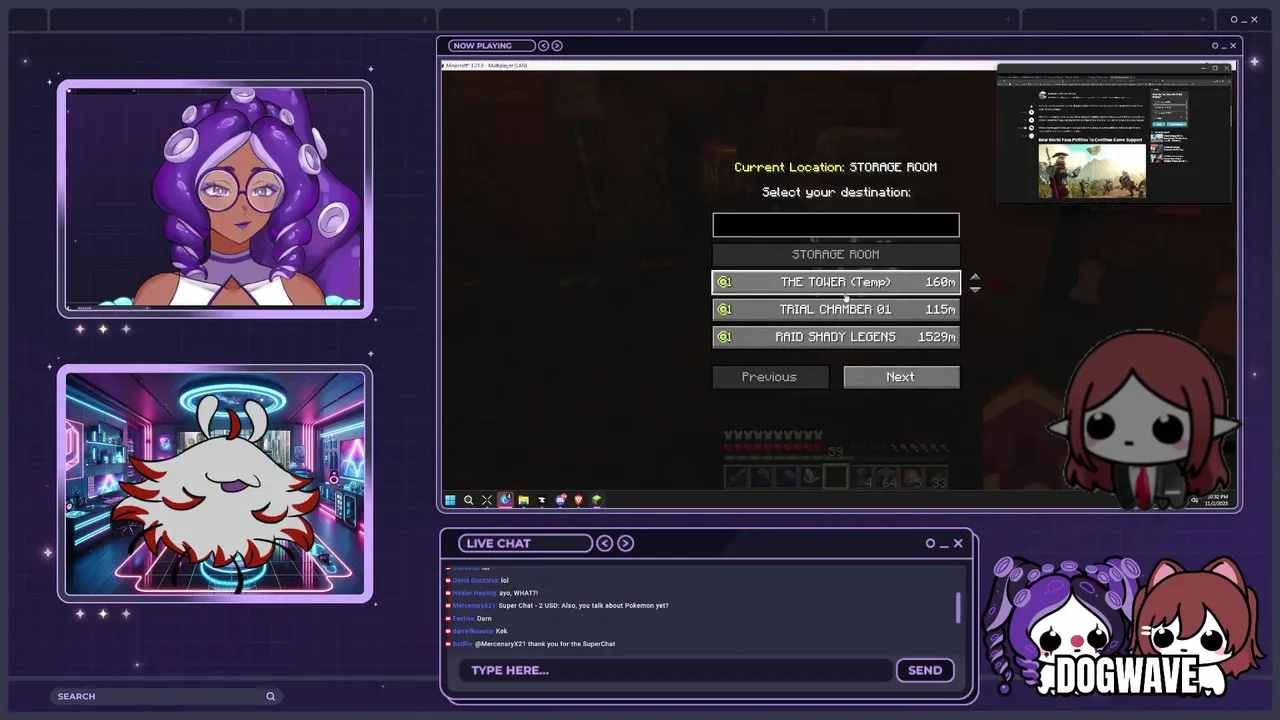Select TRIAL CHAMBER 01 destination
This screenshot has height=720, width=1280.
pos(836,309)
